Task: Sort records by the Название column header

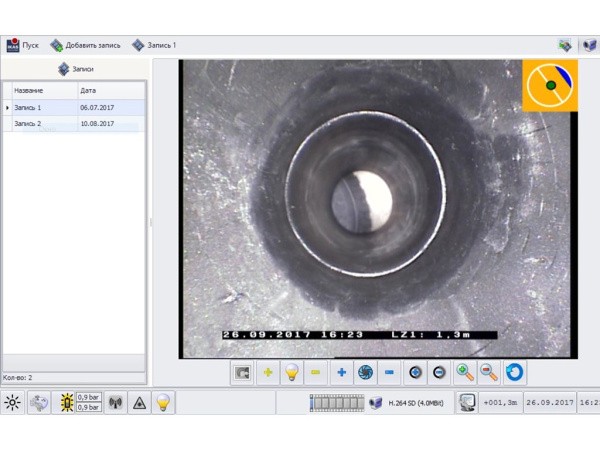Action: click(40, 90)
